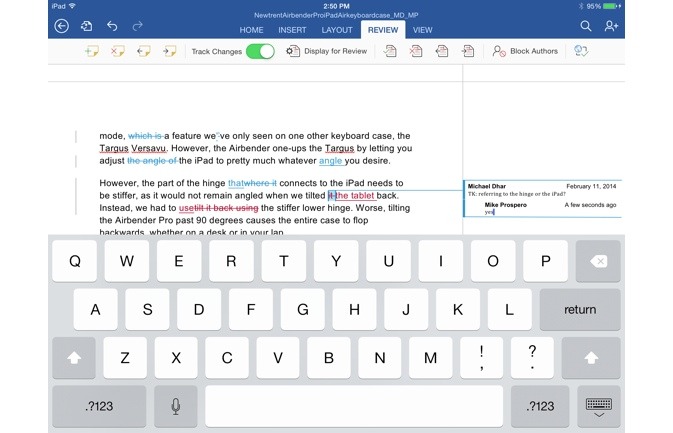The width and height of the screenshot is (673, 433).
Task: Toggle Track Changes switch off
Action: (260, 51)
